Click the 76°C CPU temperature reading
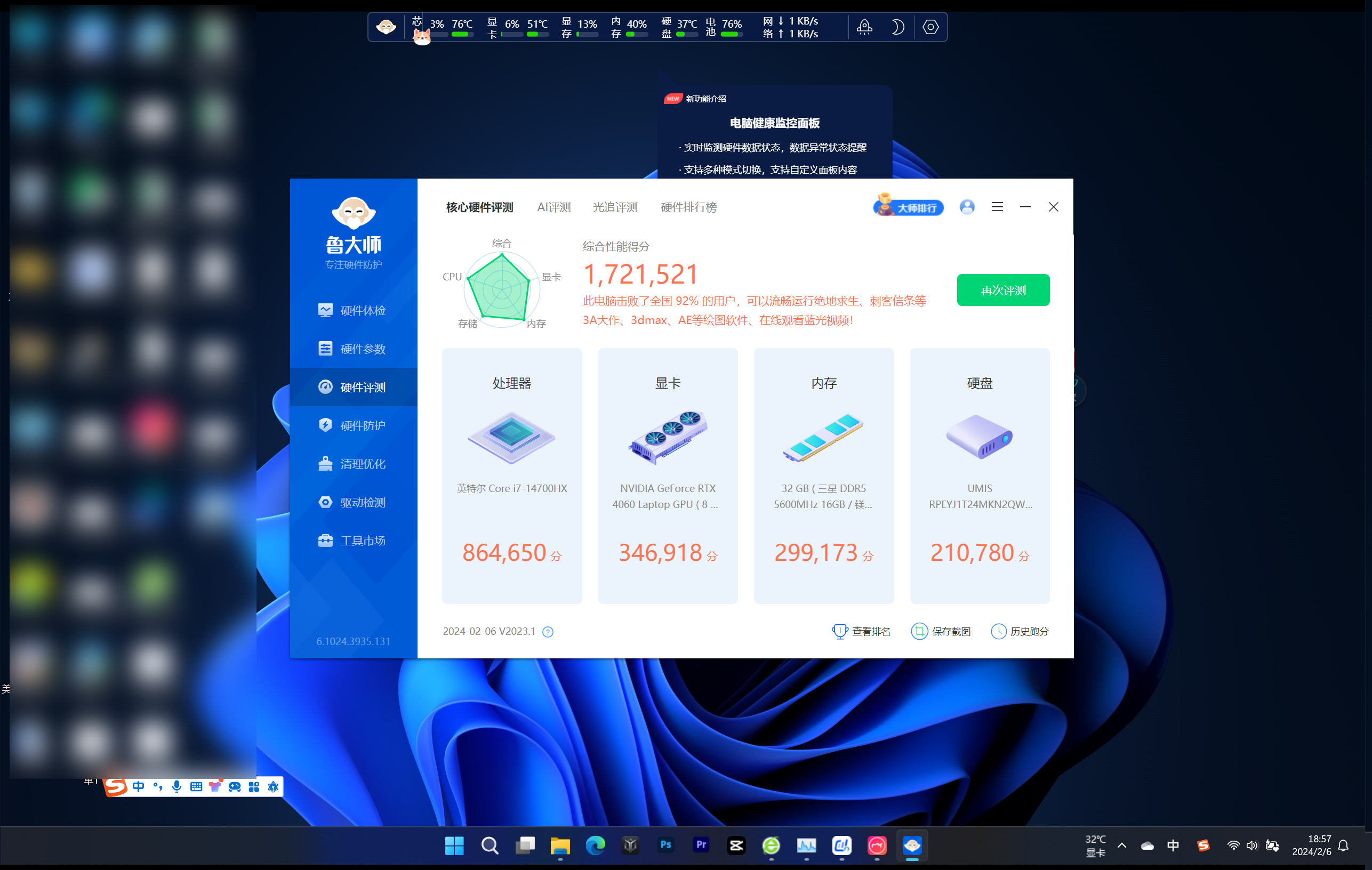The image size is (1372, 870). click(462, 24)
